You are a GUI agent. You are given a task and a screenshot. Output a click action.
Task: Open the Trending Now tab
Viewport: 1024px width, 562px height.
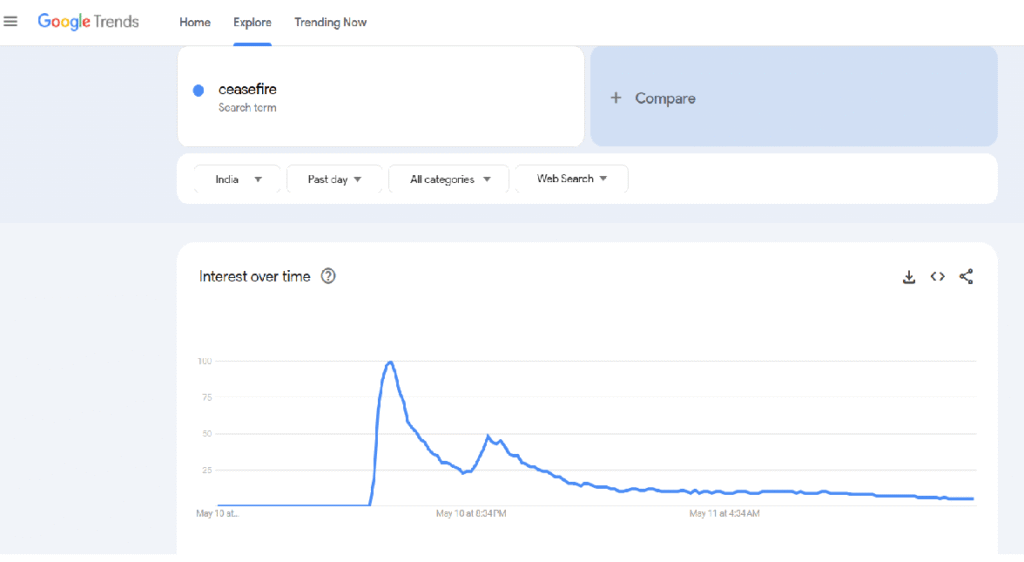330,22
